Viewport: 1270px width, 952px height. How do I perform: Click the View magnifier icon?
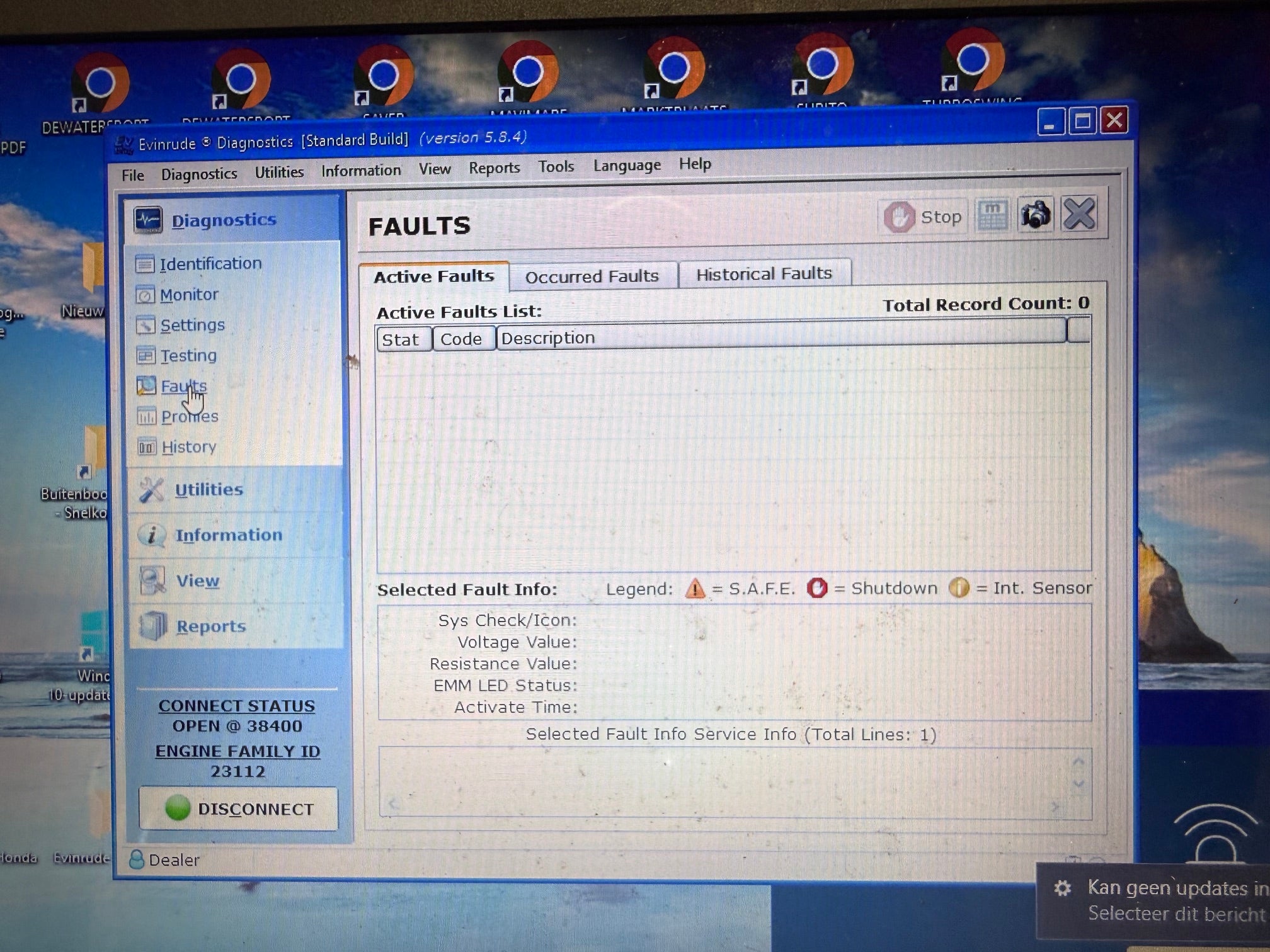pyautogui.click(x=152, y=581)
